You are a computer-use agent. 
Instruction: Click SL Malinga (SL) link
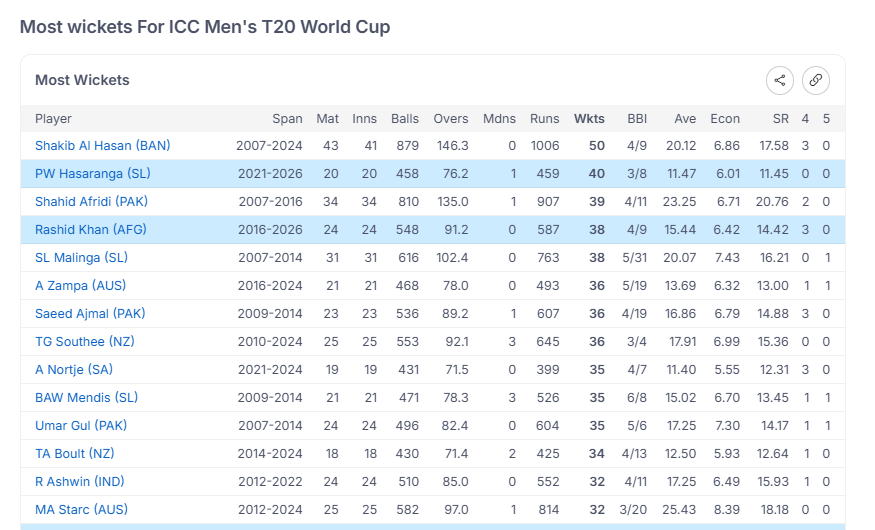[81, 258]
